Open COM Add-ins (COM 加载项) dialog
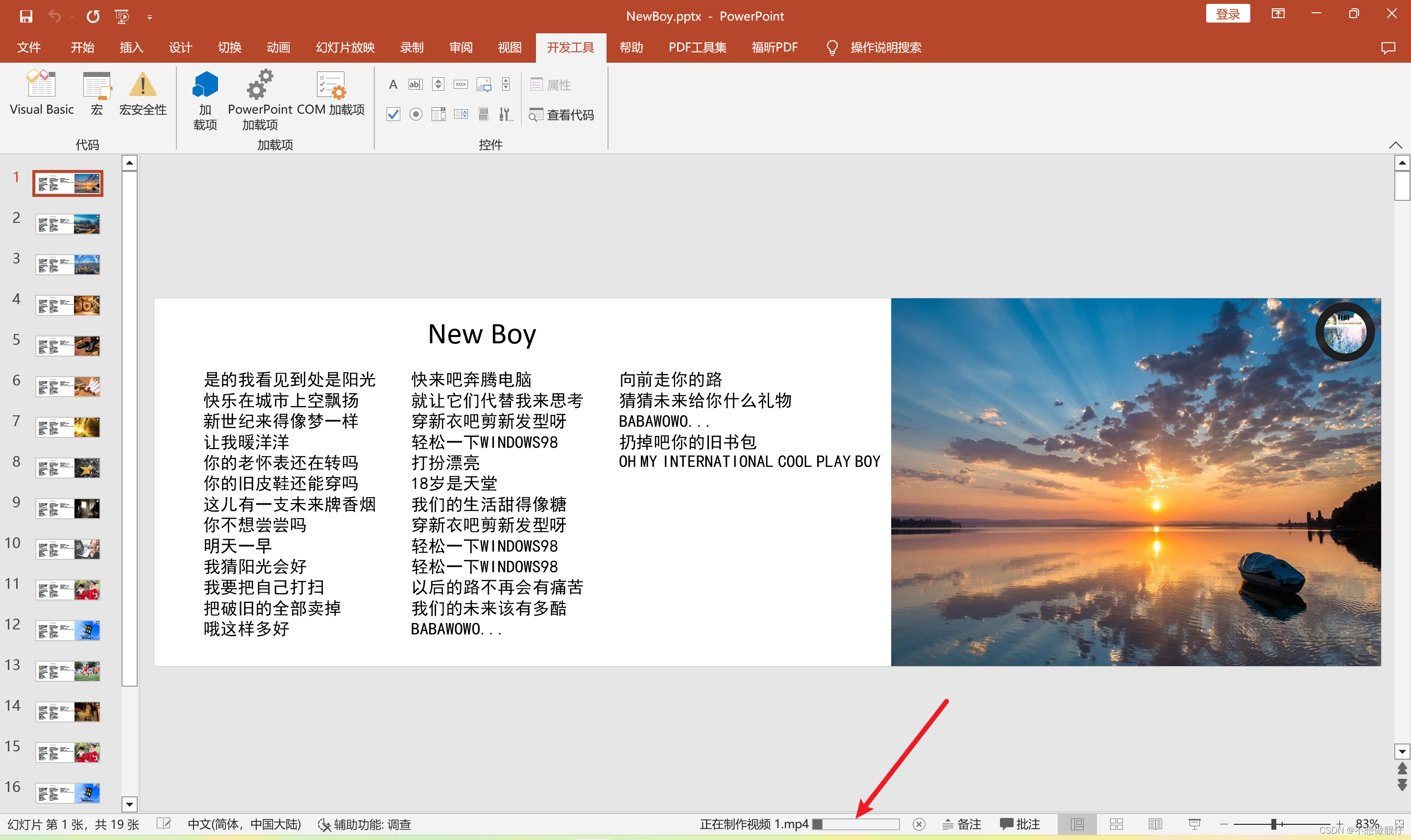 [x=331, y=93]
